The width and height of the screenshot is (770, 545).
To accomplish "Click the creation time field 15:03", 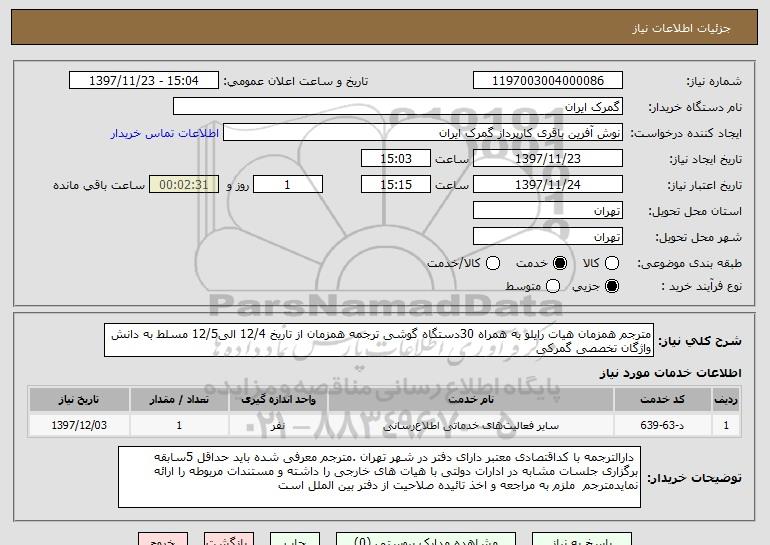I will point(396,159).
